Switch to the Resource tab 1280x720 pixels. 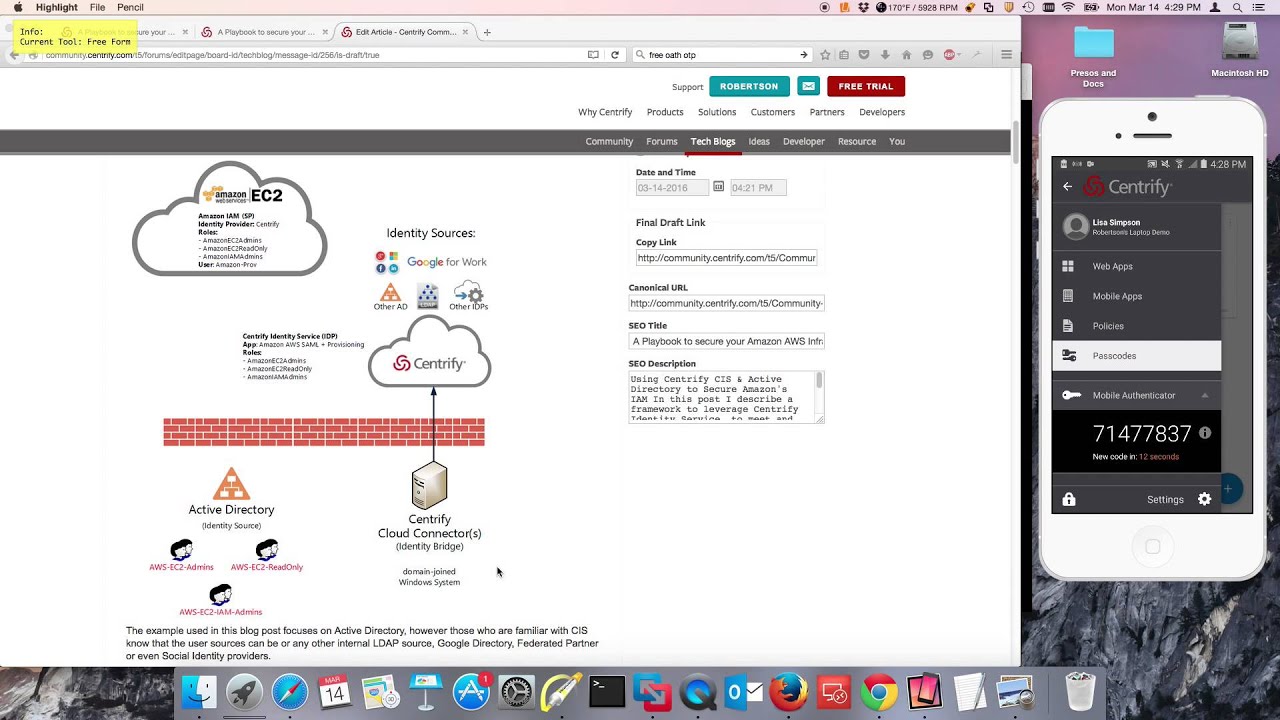[x=857, y=142]
